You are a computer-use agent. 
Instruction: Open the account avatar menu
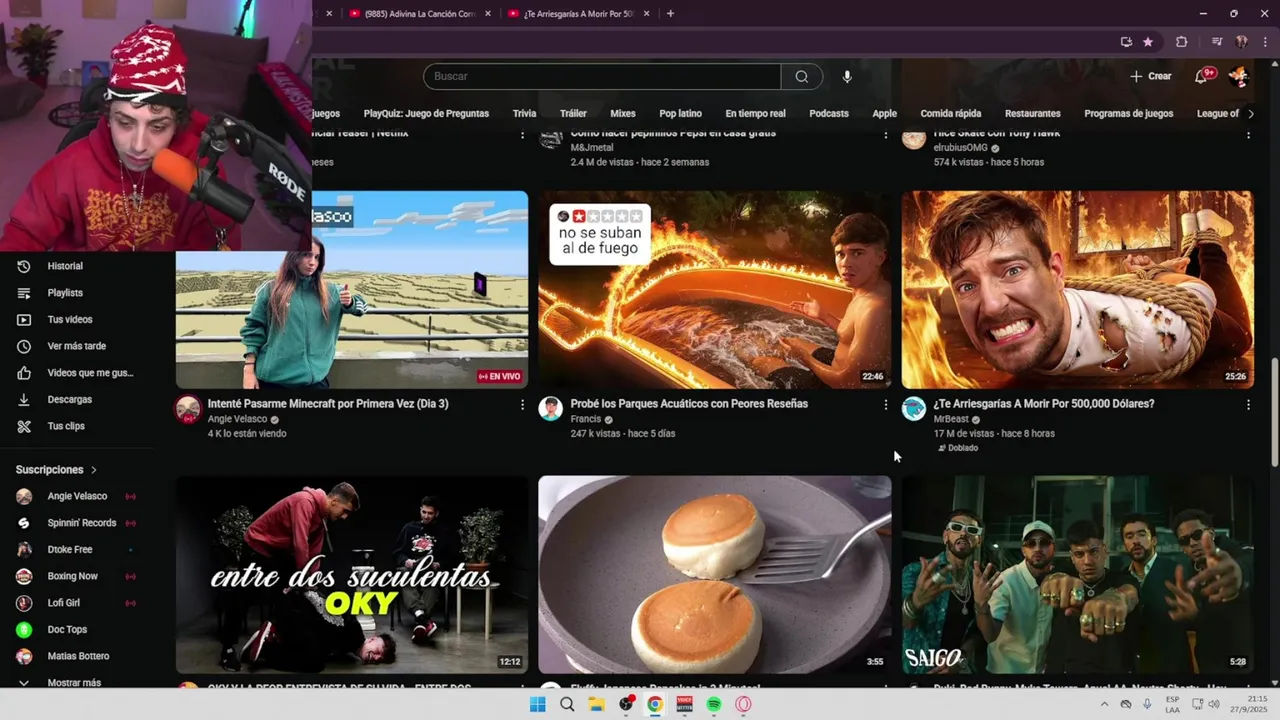tap(1238, 76)
